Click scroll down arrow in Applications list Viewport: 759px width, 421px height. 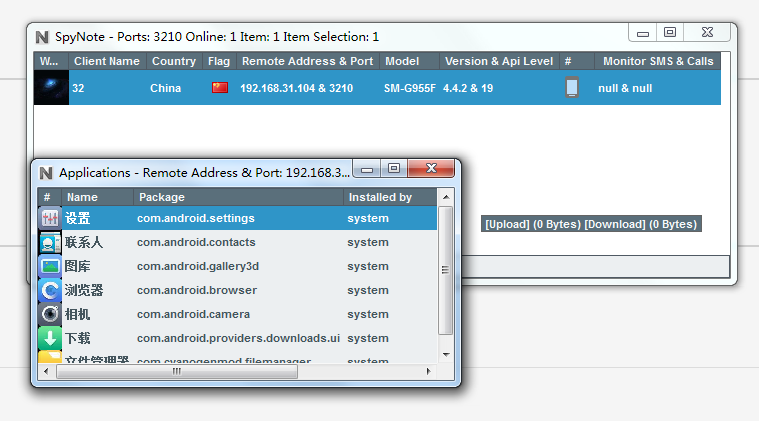coord(446,355)
